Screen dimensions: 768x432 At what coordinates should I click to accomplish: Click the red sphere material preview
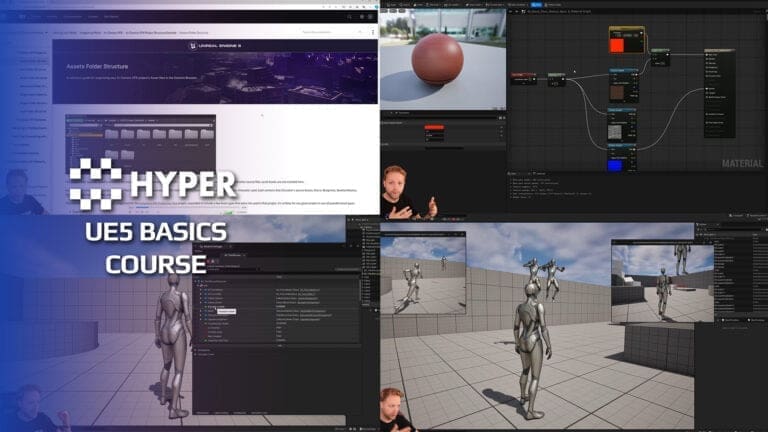coord(437,60)
